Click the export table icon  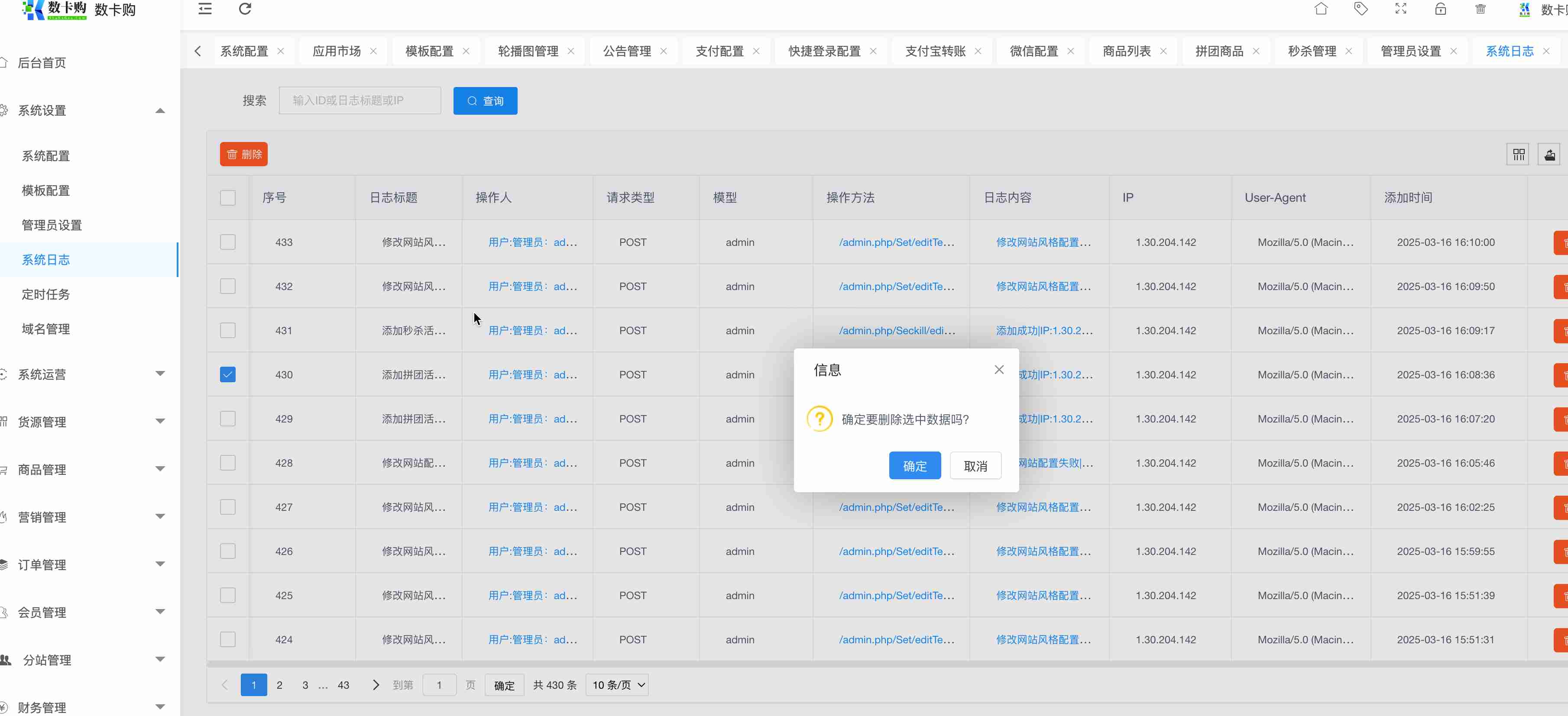click(1550, 155)
